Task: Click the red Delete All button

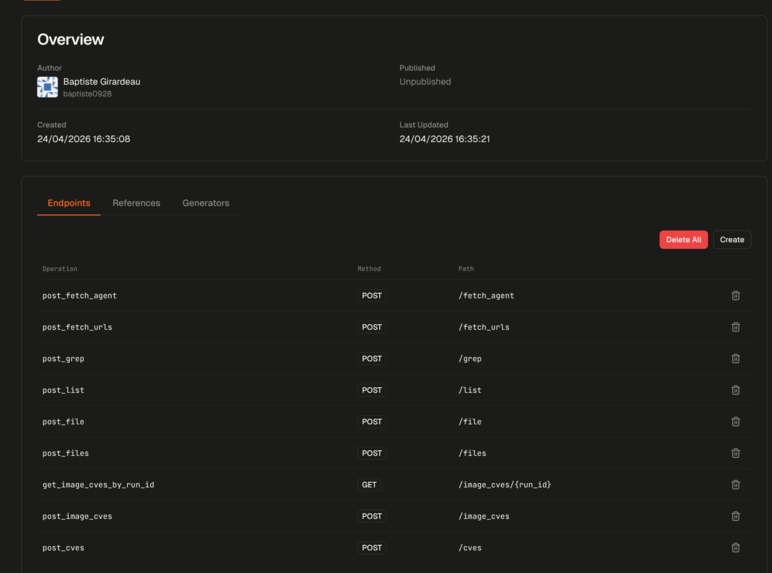Action: click(683, 240)
